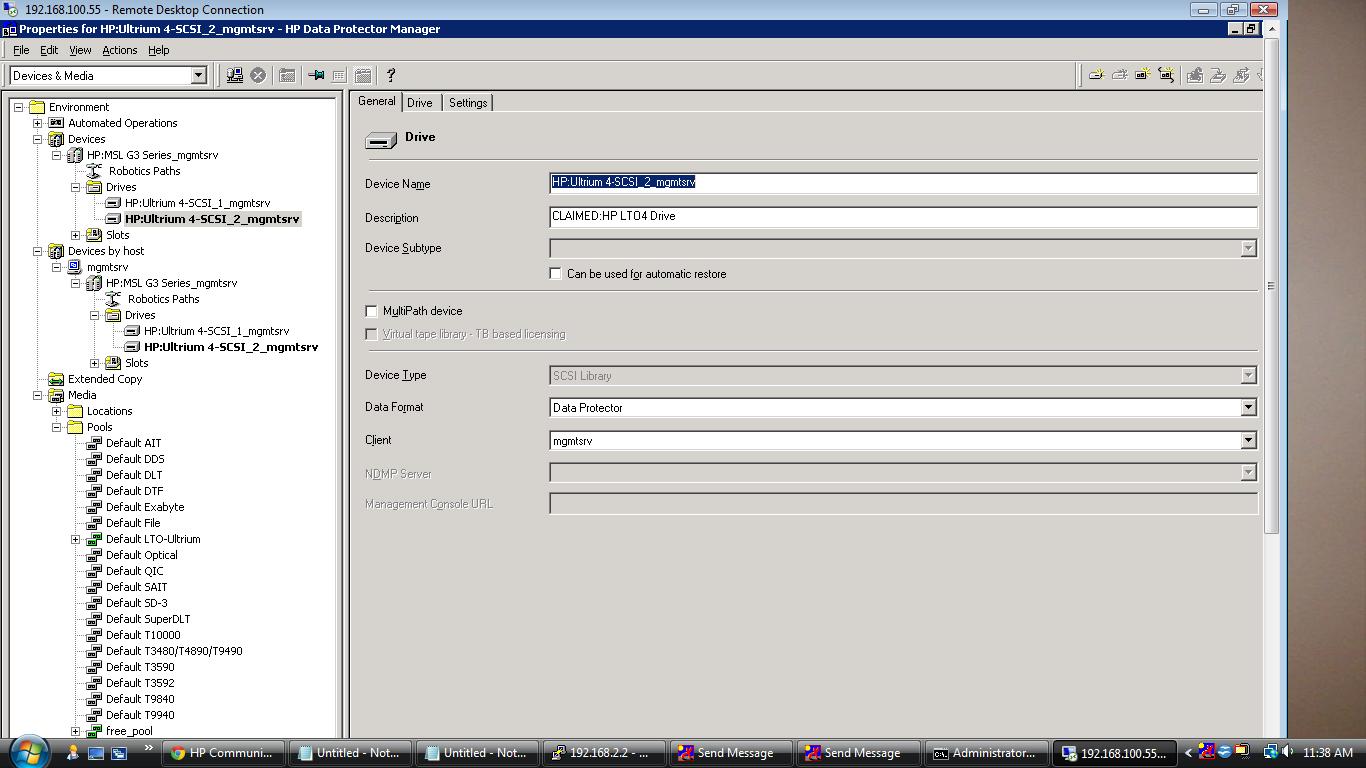Screen dimensions: 1366x768
Task: Click the Import Client toolbar icon
Action: (x=234, y=75)
